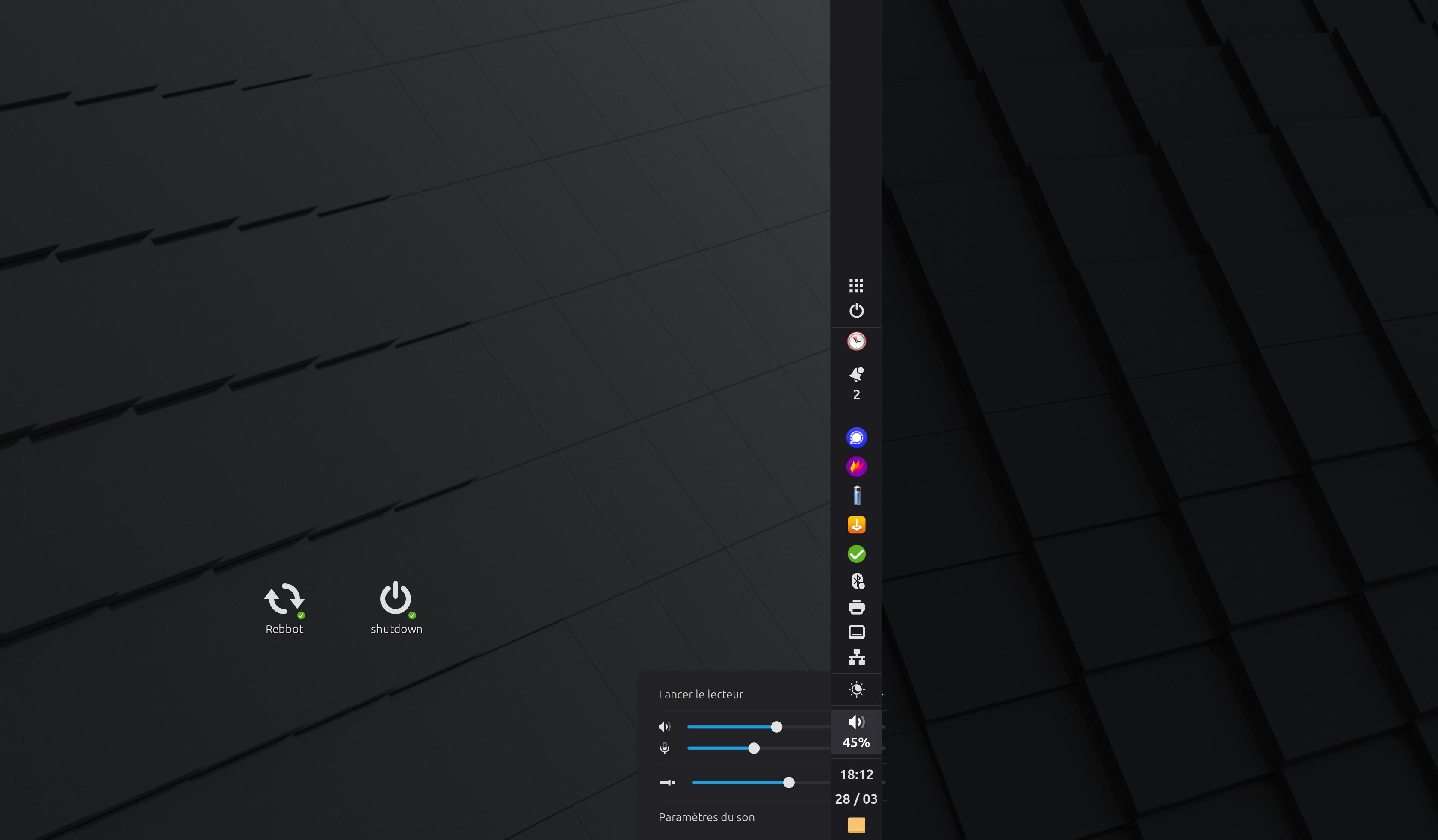Viewport: 1438px width, 840px height.
Task: Open the application grid launcher
Action: click(x=856, y=285)
